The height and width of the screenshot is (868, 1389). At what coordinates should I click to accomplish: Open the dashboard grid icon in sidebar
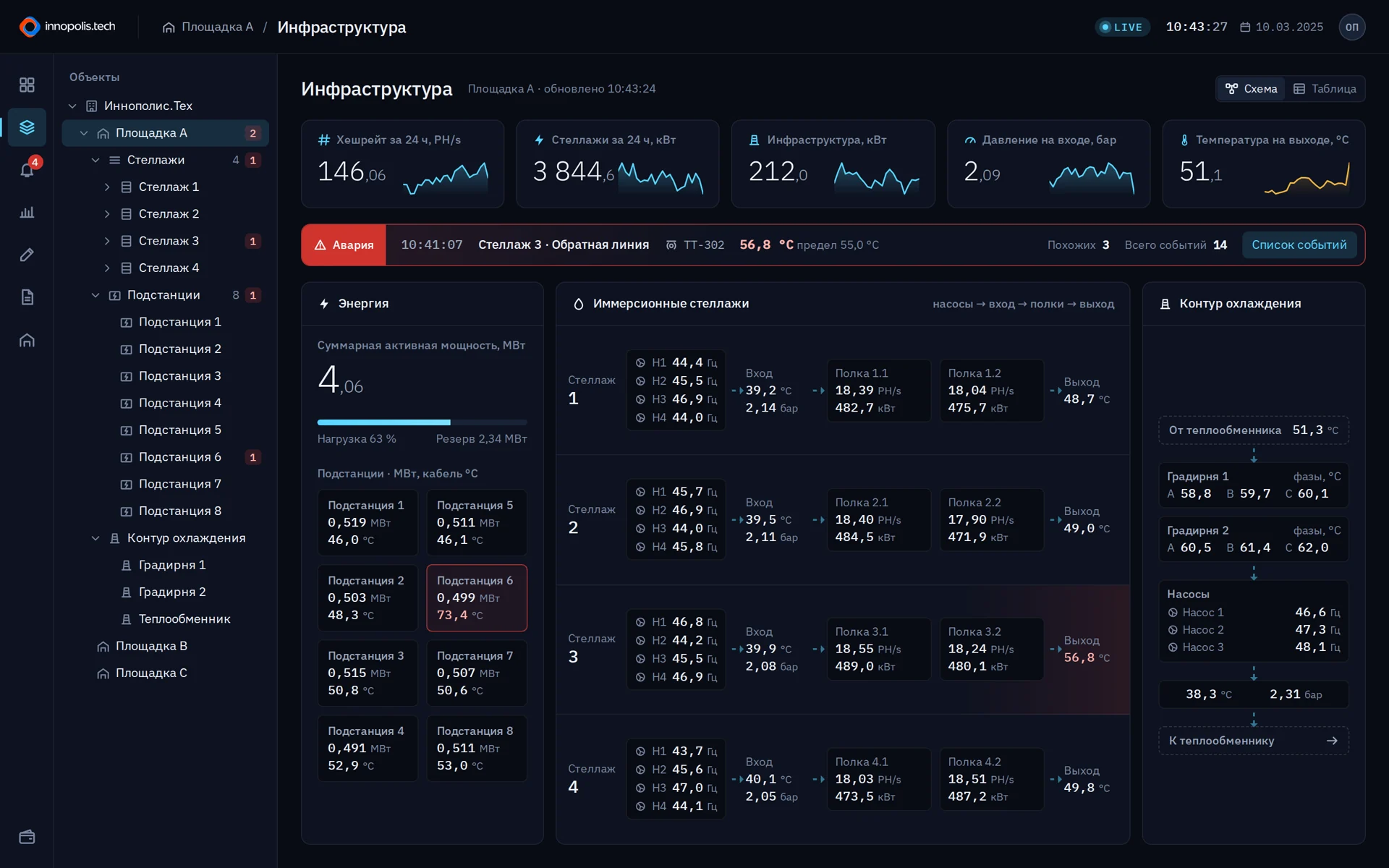click(x=27, y=85)
